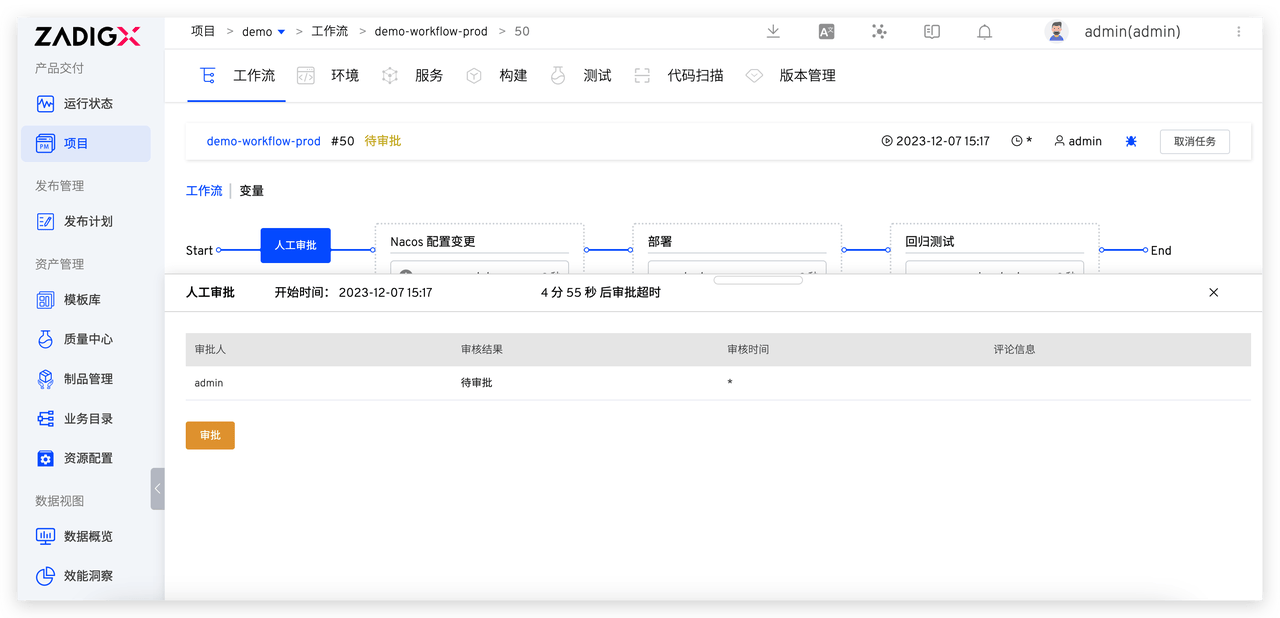Click the language translation icon
Screen dimensions: 1280x618
click(x=826, y=32)
